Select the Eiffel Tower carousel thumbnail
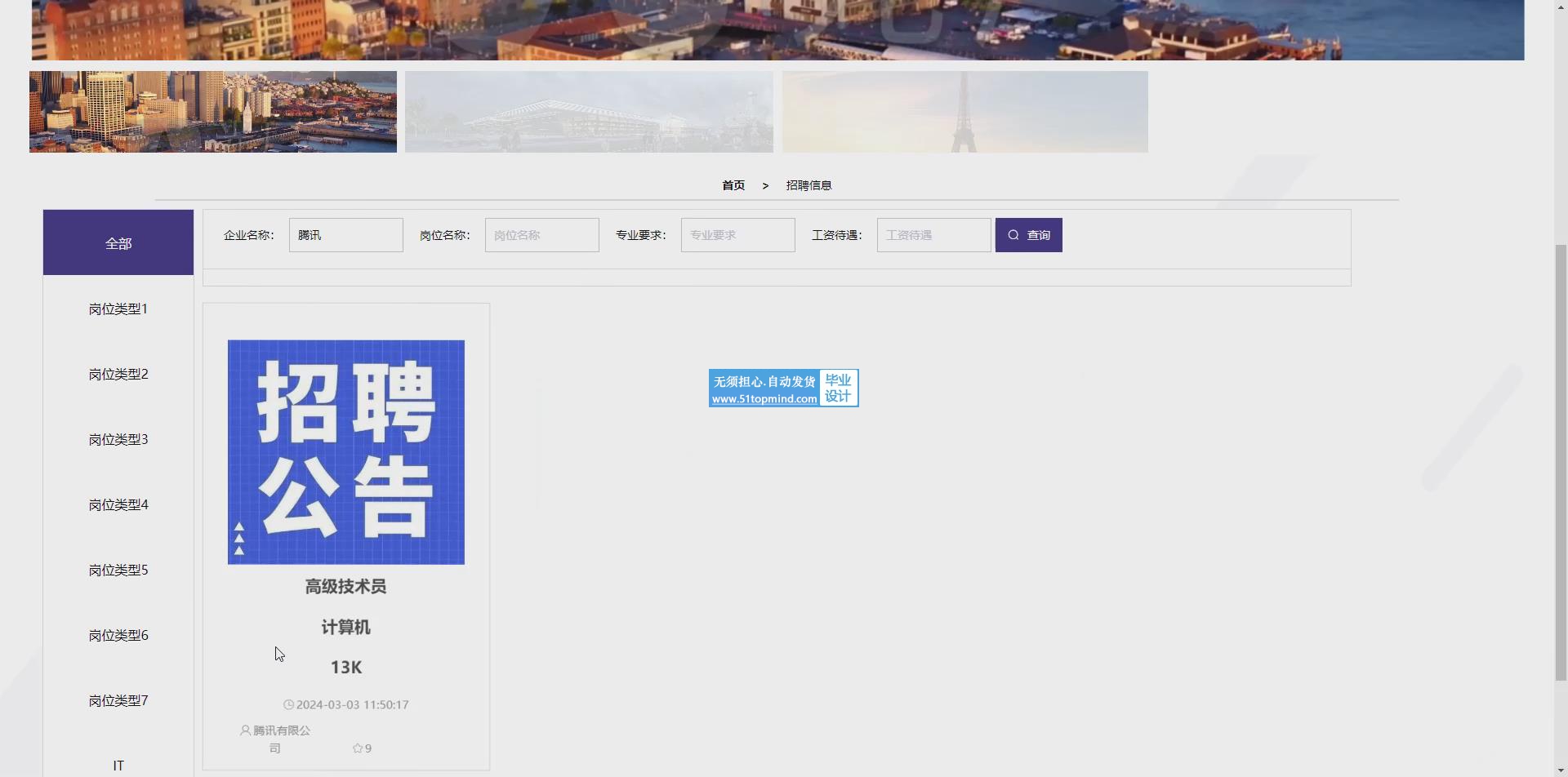This screenshot has width=1568, height=777. pyautogui.click(x=965, y=112)
